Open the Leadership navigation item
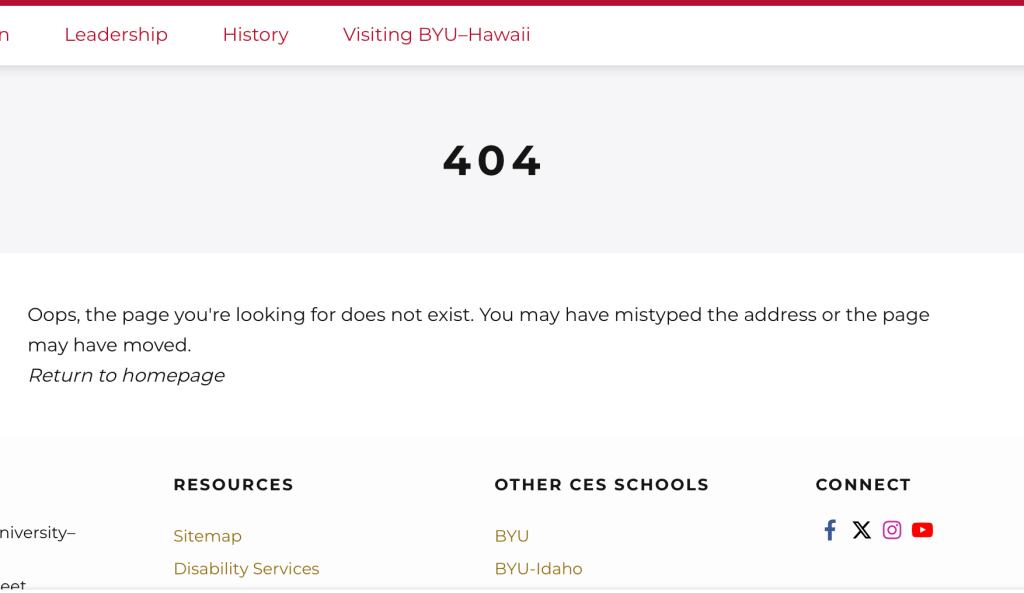The image size is (1024, 593). [x=116, y=35]
